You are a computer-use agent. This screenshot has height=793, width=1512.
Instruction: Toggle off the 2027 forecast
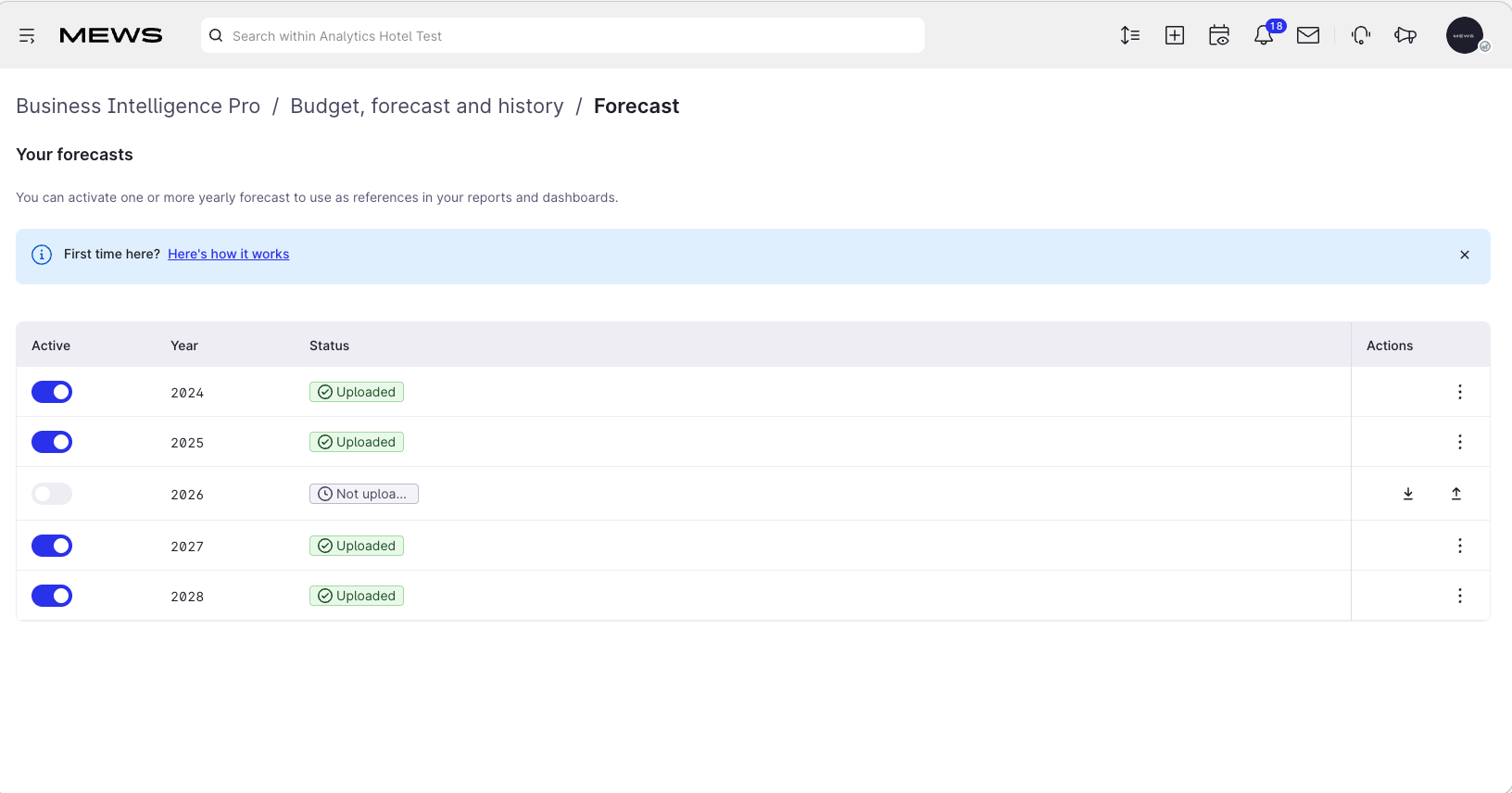point(52,546)
